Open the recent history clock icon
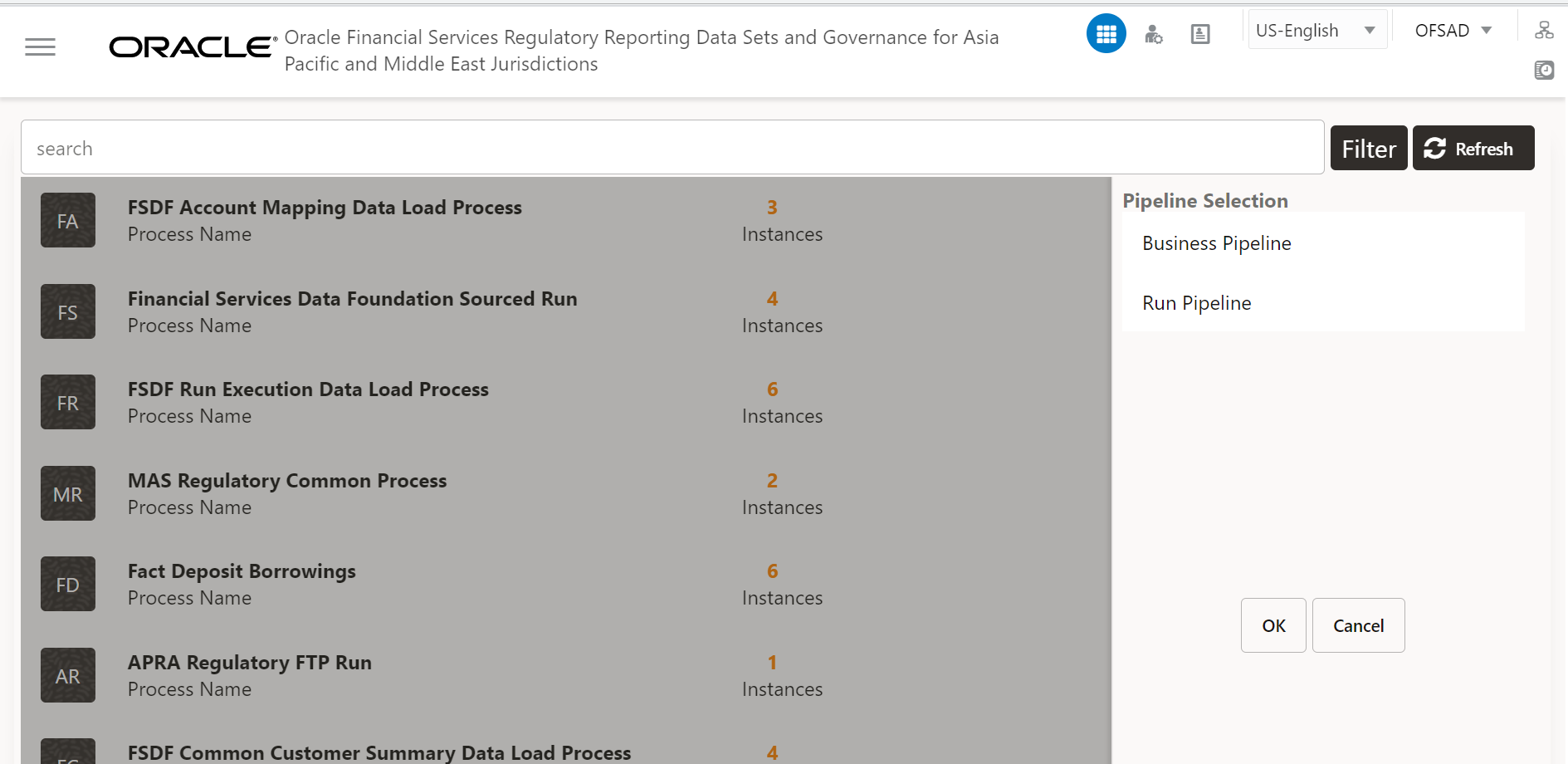Viewport: 1568px width, 764px height. click(1544, 71)
